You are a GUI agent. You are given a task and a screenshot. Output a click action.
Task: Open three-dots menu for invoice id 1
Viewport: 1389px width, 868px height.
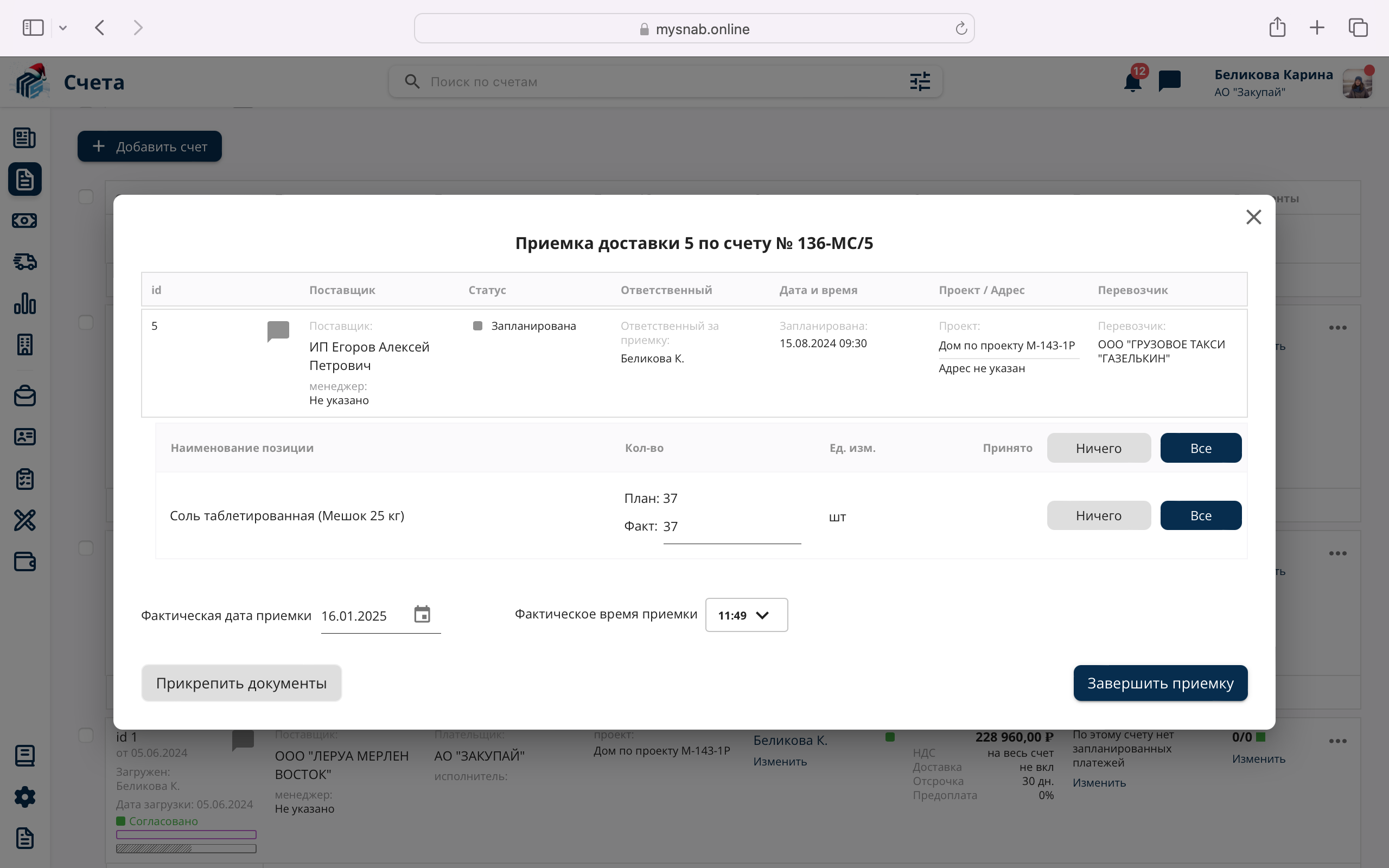point(1337,741)
